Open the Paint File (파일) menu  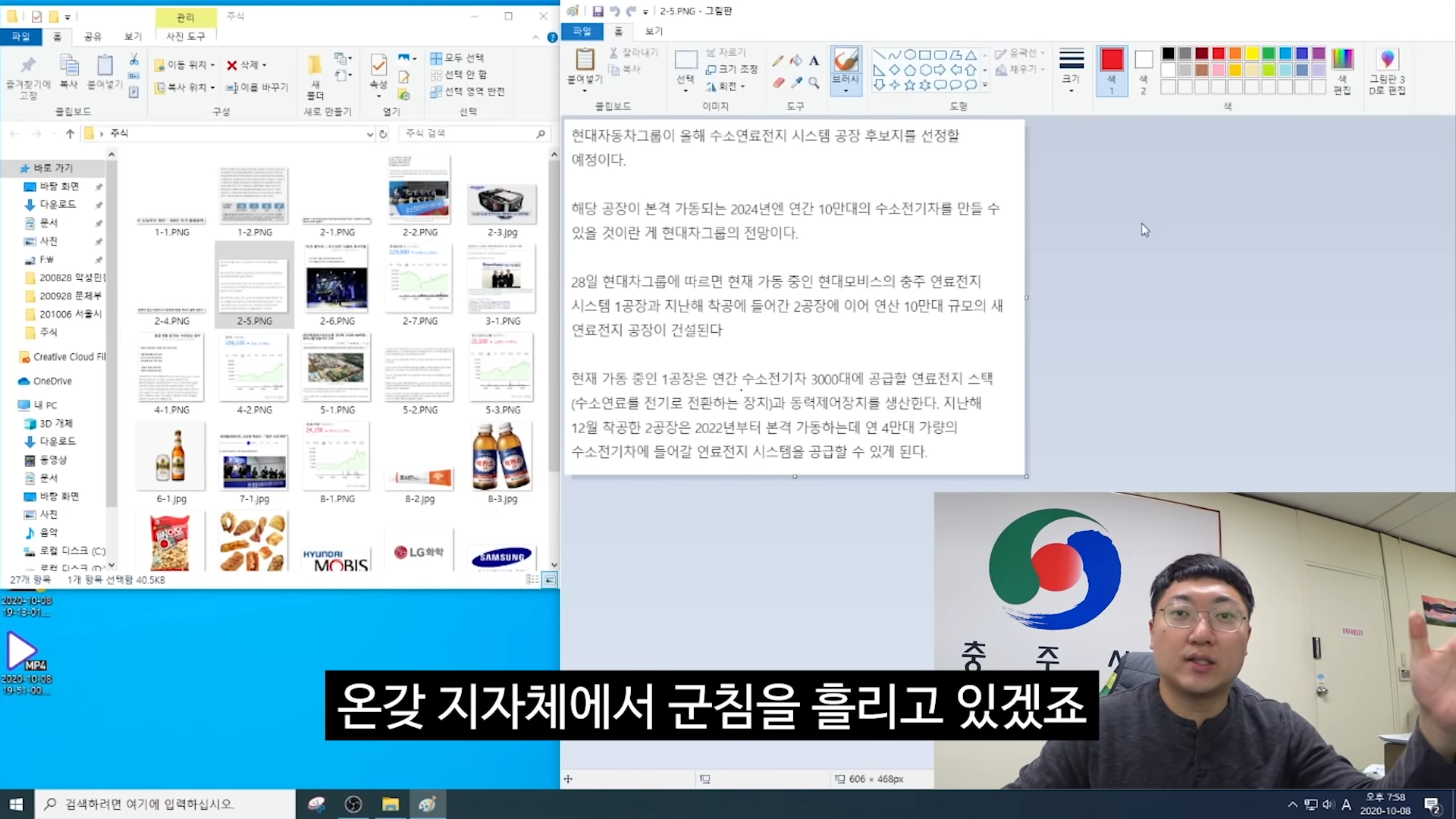coord(582,31)
